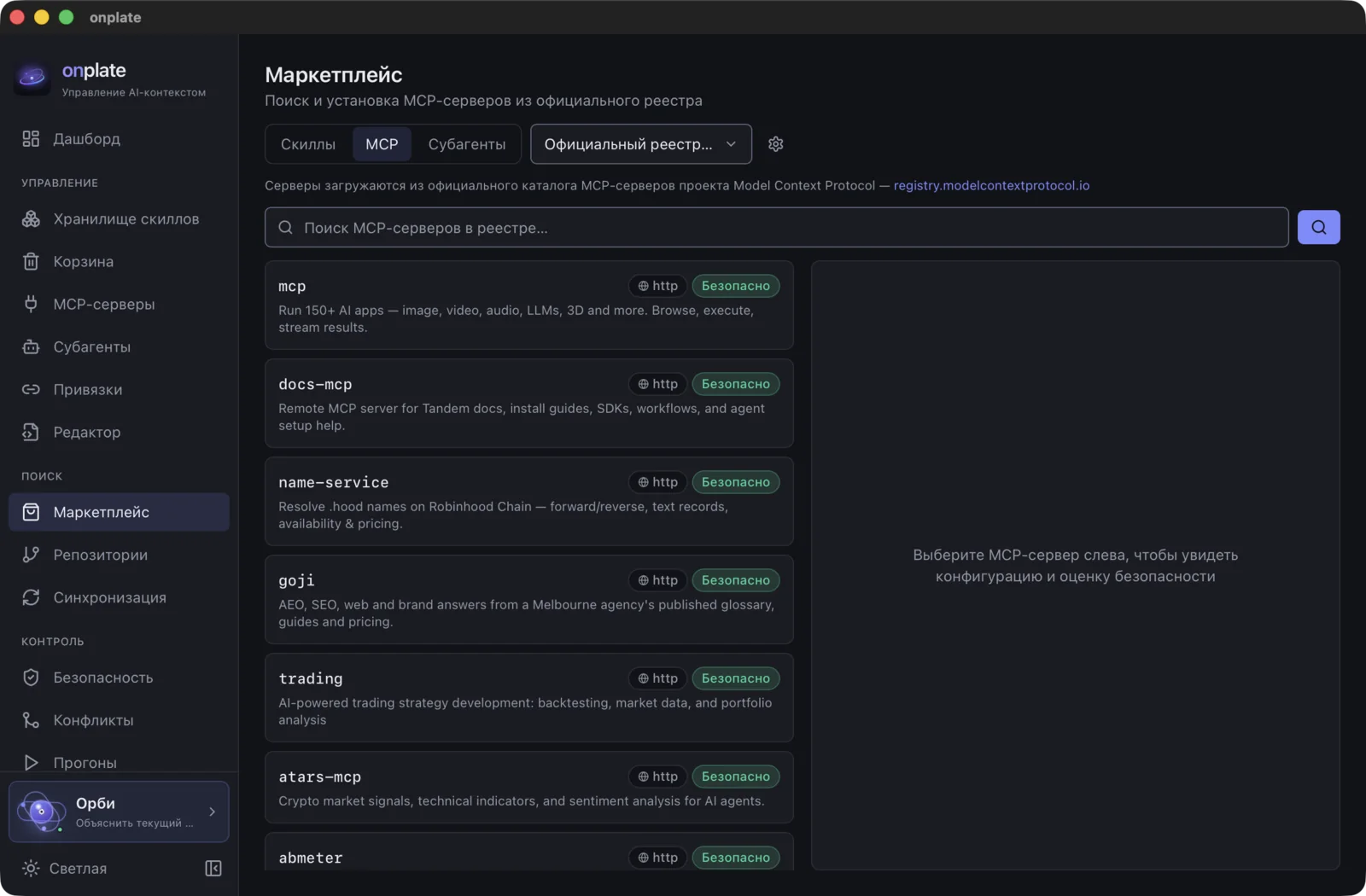Go to Хранилище скиллов section
This screenshot has width=1366, height=896.
pyautogui.click(x=119, y=219)
